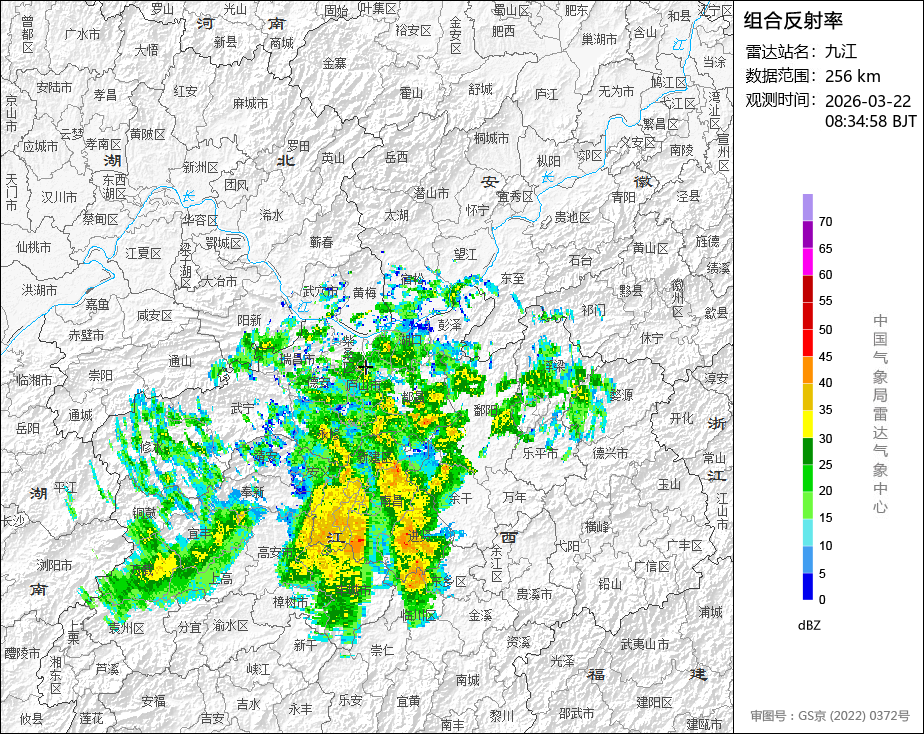Click the dBZ unit label under legend
924x734 pixels.
(x=809, y=626)
